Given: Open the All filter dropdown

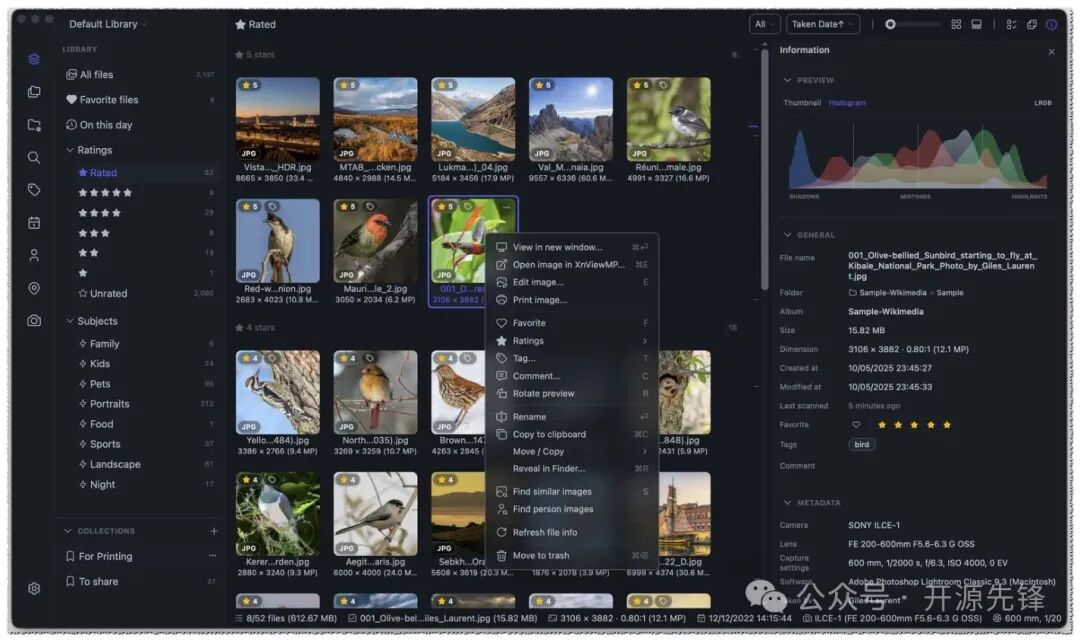Looking at the screenshot, I should click(765, 24).
